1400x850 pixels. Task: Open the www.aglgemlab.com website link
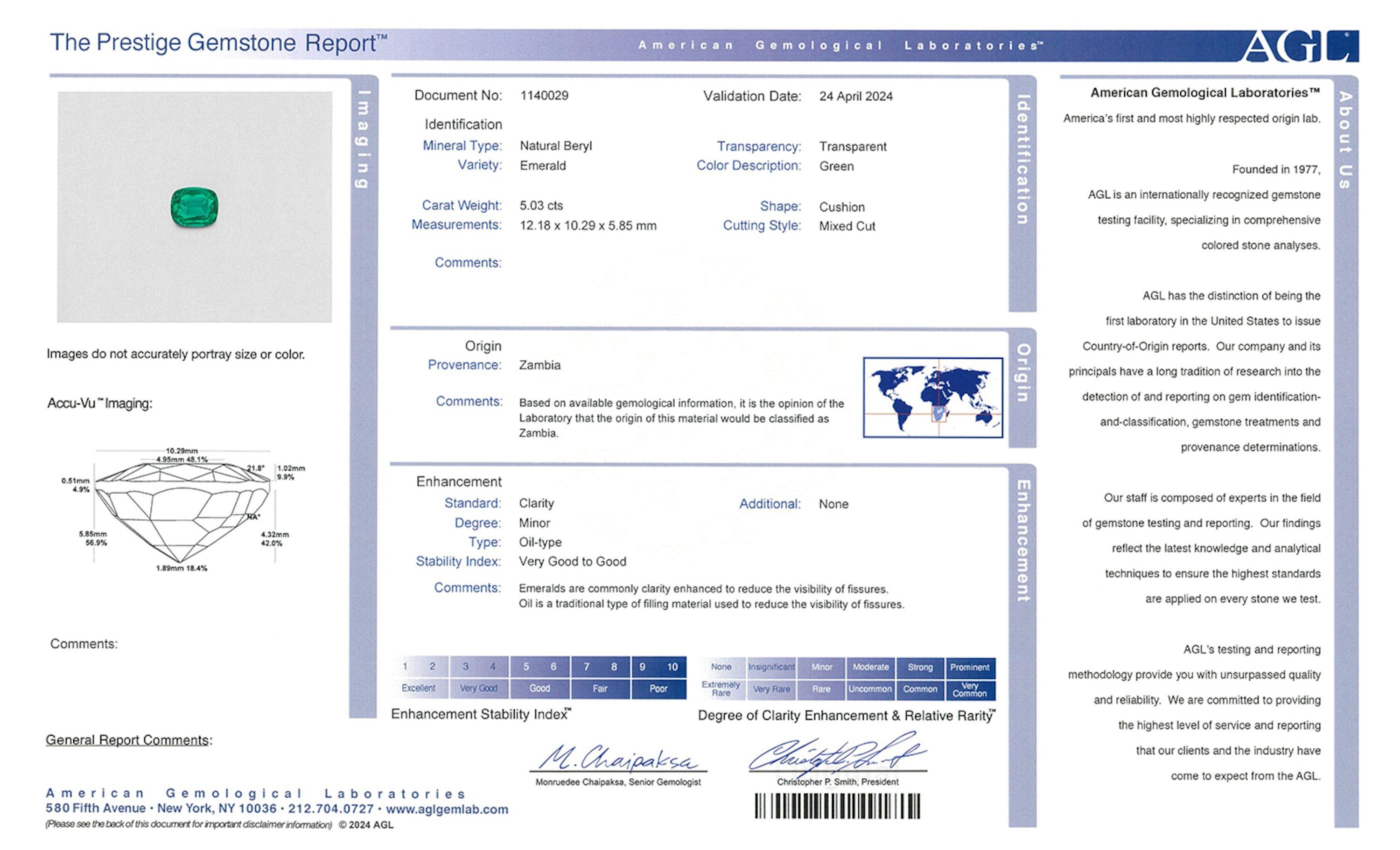point(447,809)
